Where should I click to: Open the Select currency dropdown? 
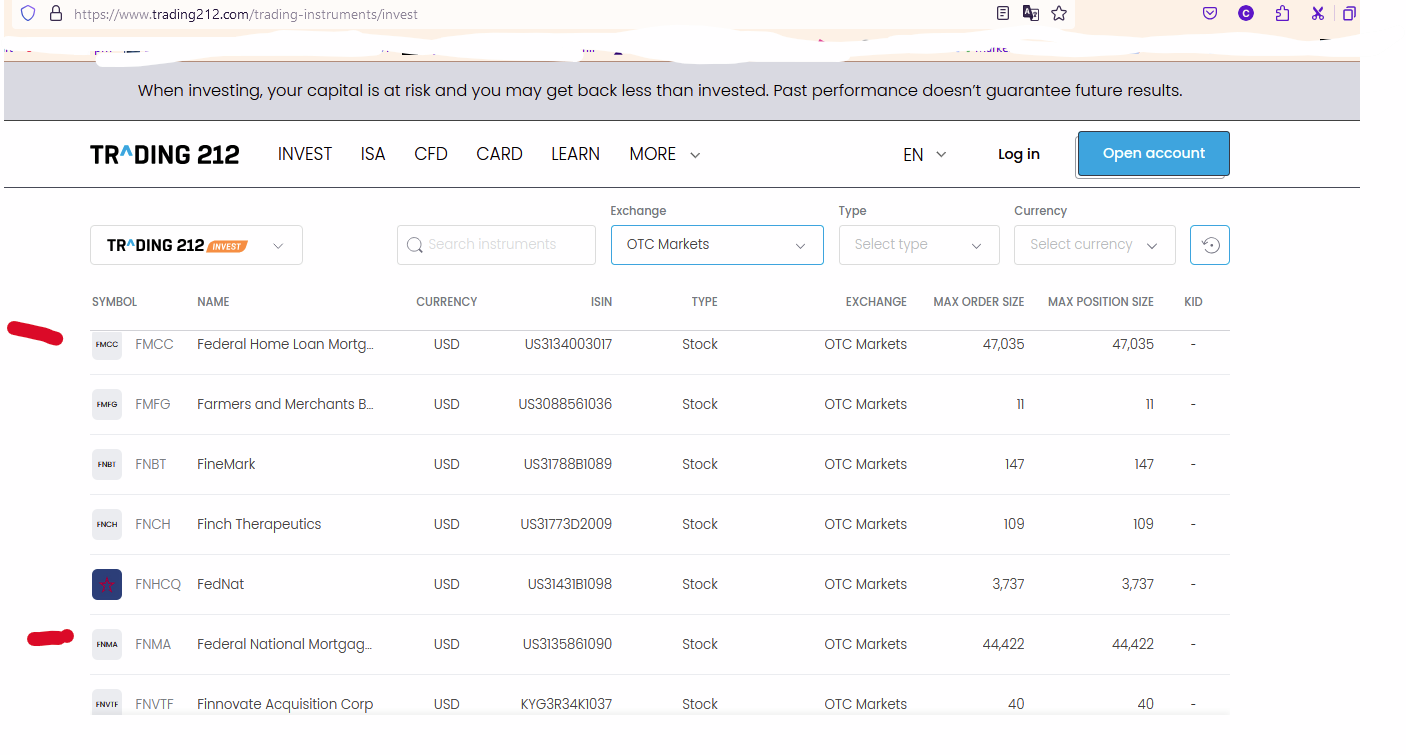(1095, 245)
